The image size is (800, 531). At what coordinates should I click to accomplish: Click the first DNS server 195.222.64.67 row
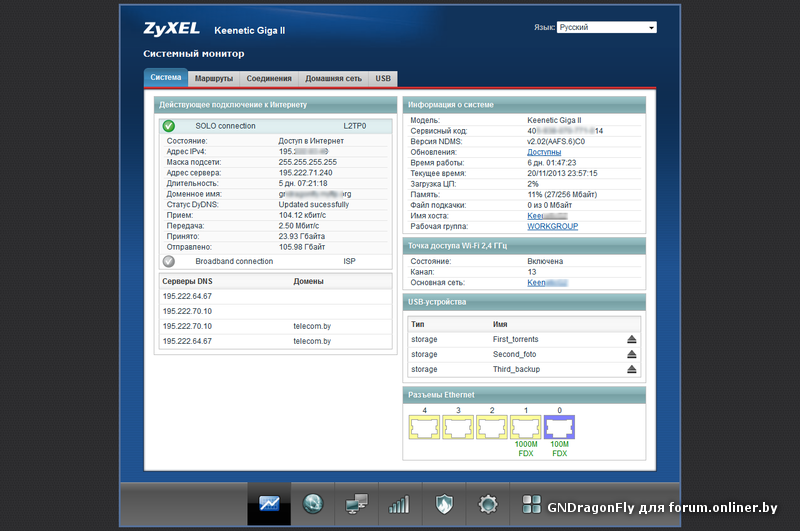point(276,296)
